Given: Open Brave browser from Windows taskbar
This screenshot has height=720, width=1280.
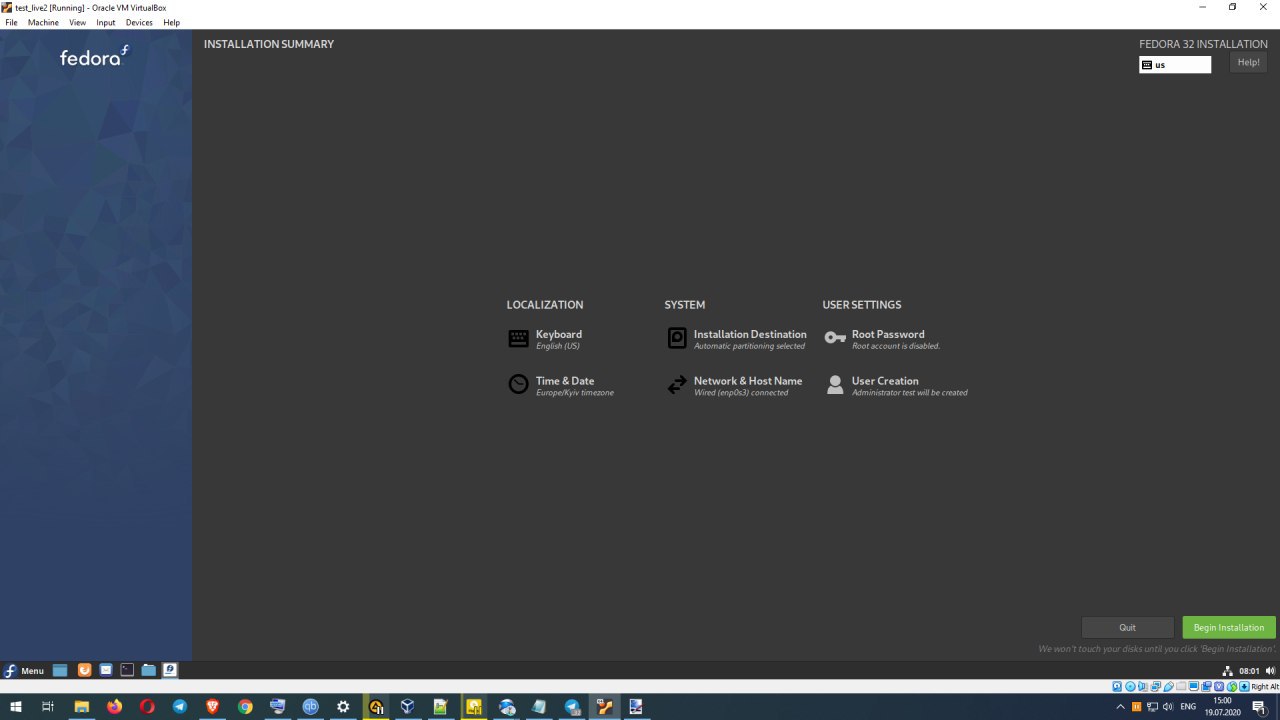Looking at the screenshot, I should (212, 707).
